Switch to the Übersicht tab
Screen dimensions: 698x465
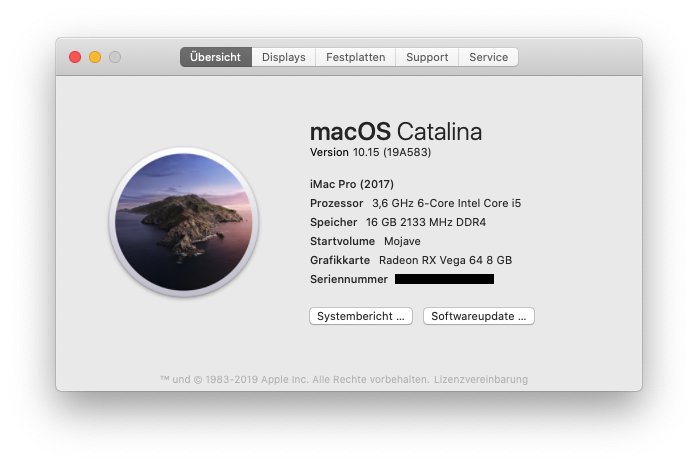[216, 57]
